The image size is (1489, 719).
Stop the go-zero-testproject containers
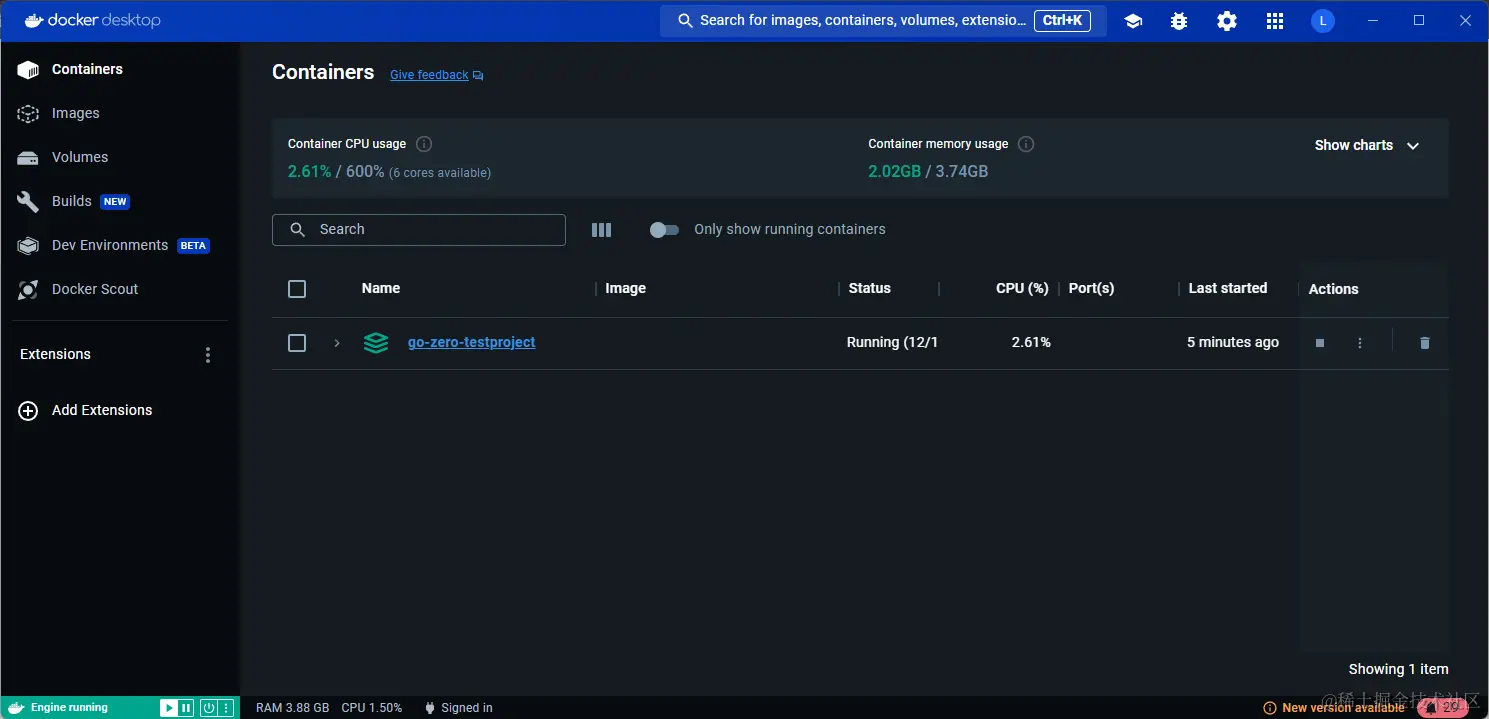pyautogui.click(x=1320, y=343)
